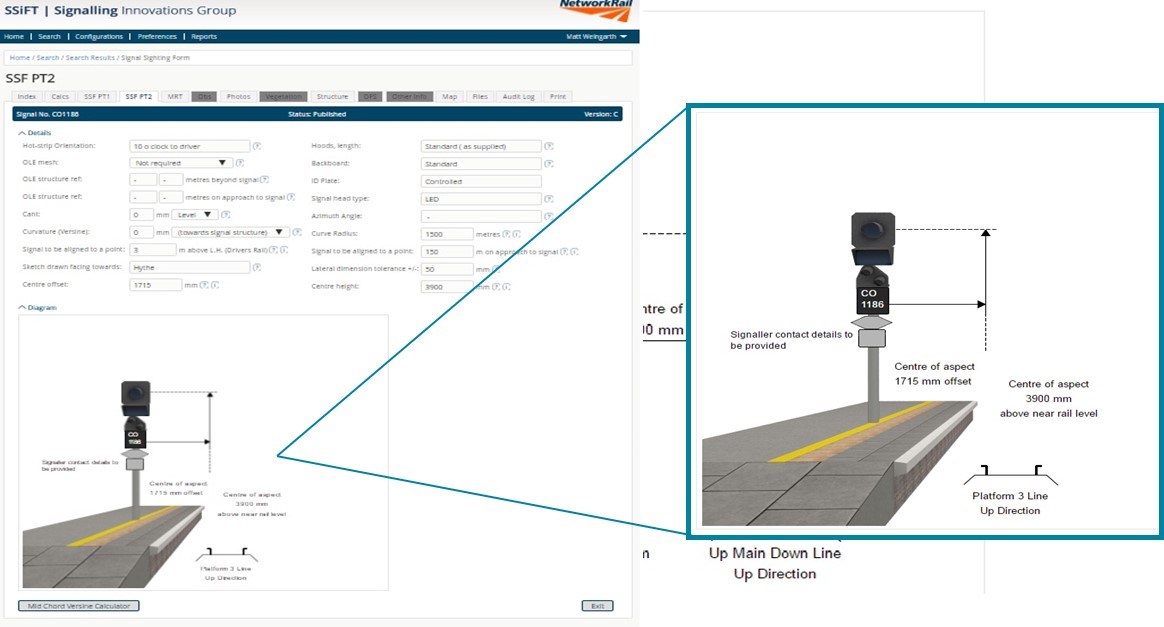Click the Hot-strip Orientation input field
1164x627 pixels.
point(190,146)
